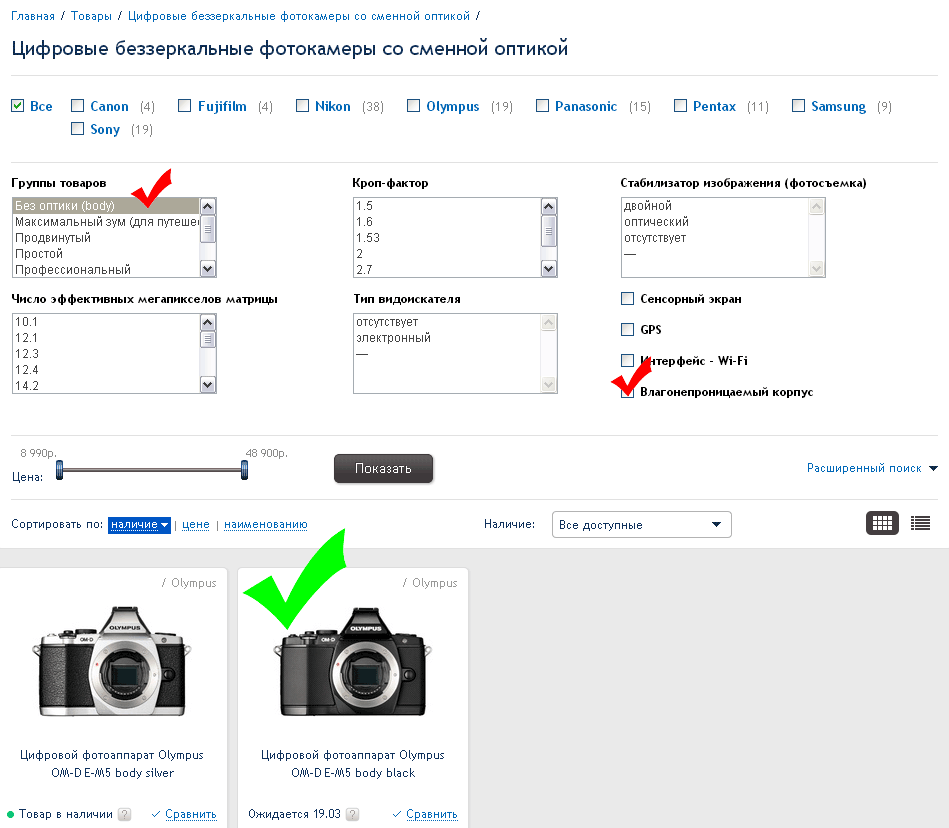Click the minimum price slider handle
Image resolution: width=949 pixels, height=828 pixels.
coord(59,470)
